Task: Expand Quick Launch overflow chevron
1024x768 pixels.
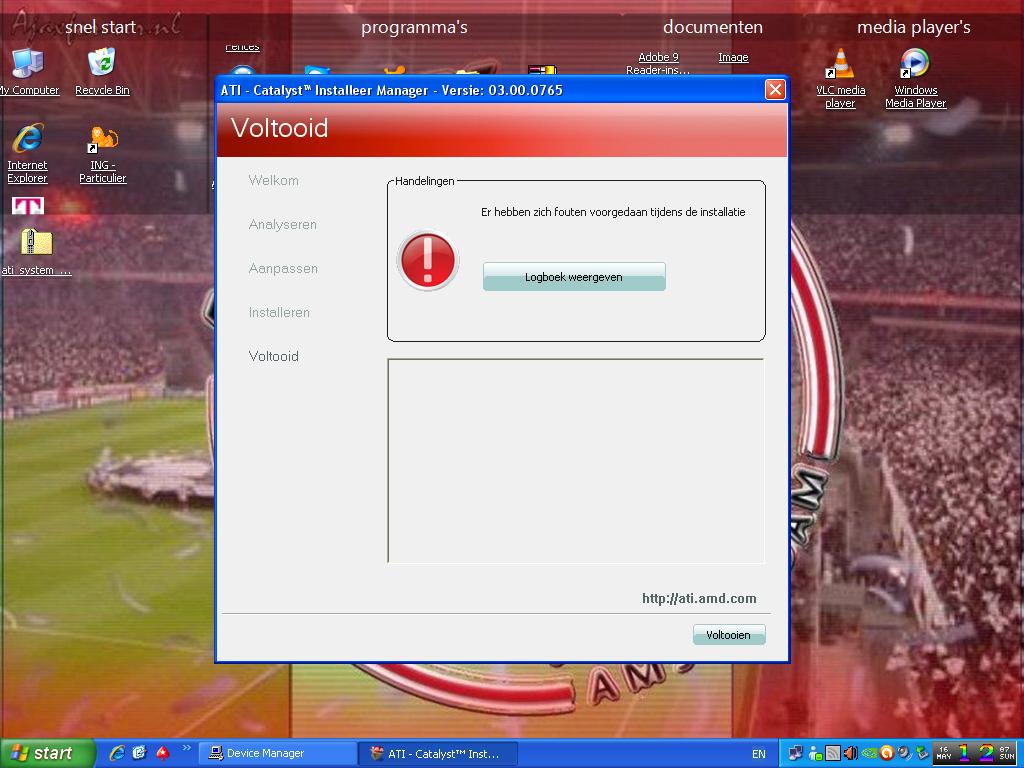Action: pos(186,748)
